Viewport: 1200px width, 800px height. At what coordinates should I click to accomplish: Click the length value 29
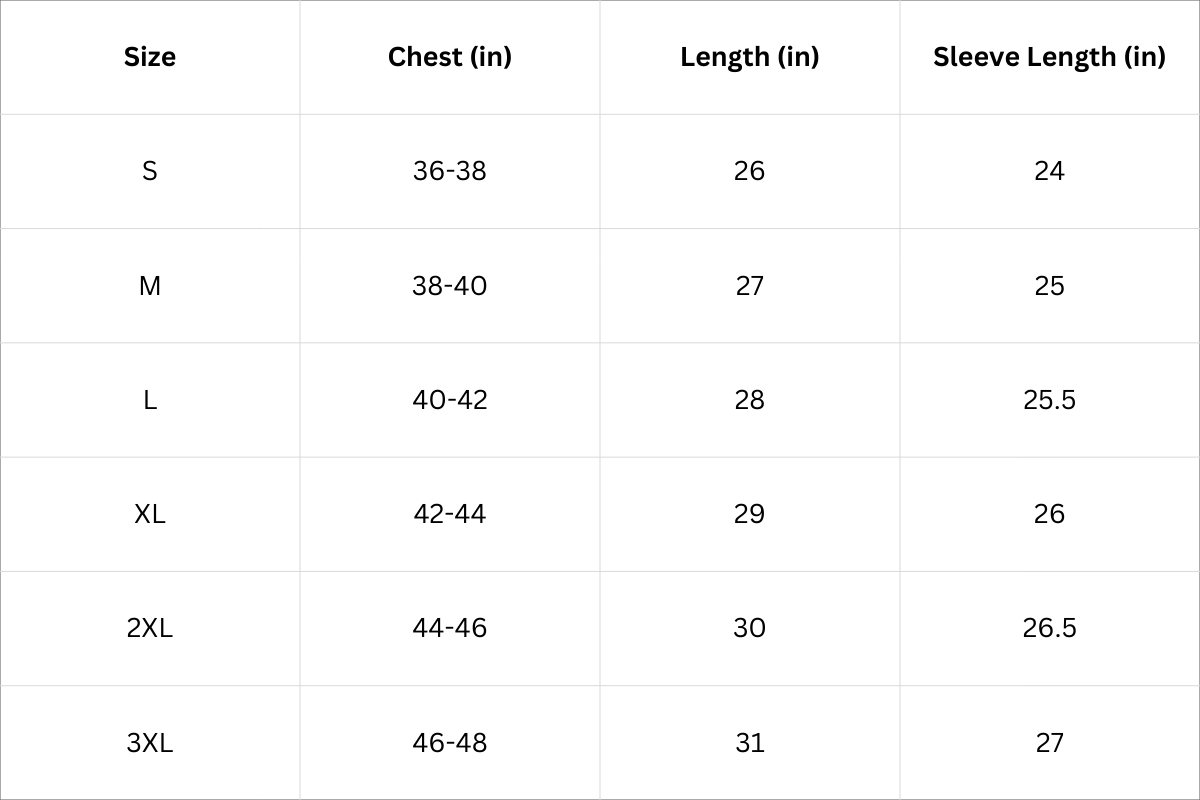(749, 514)
